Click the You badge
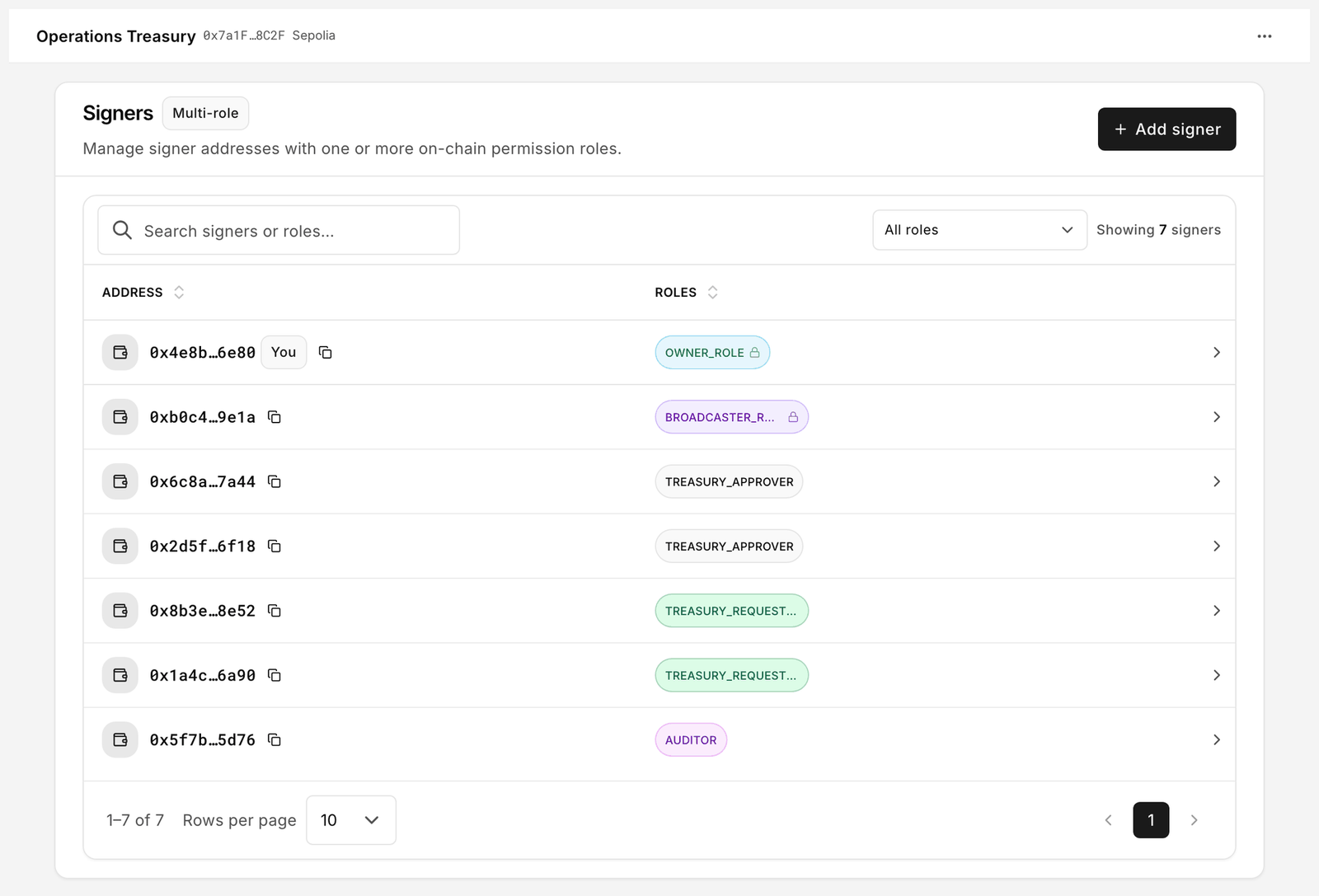This screenshot has width=1319, height=896. [x=284, y=352]
